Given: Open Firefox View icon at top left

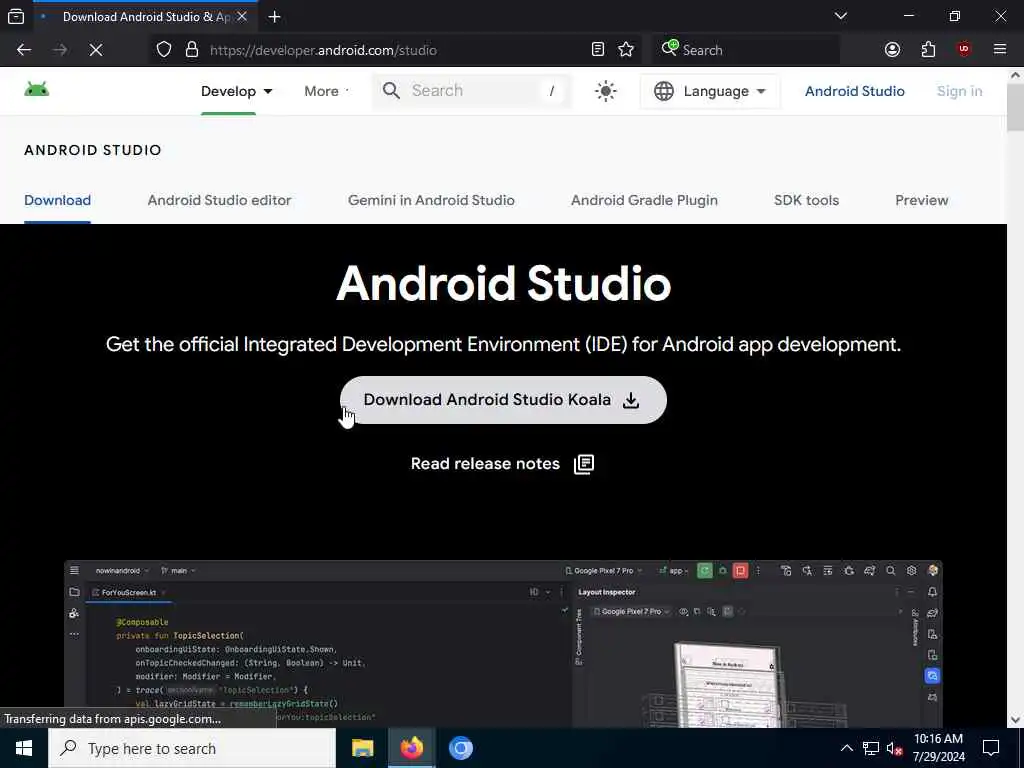Looking at the screenshot, I should [16, 17].
